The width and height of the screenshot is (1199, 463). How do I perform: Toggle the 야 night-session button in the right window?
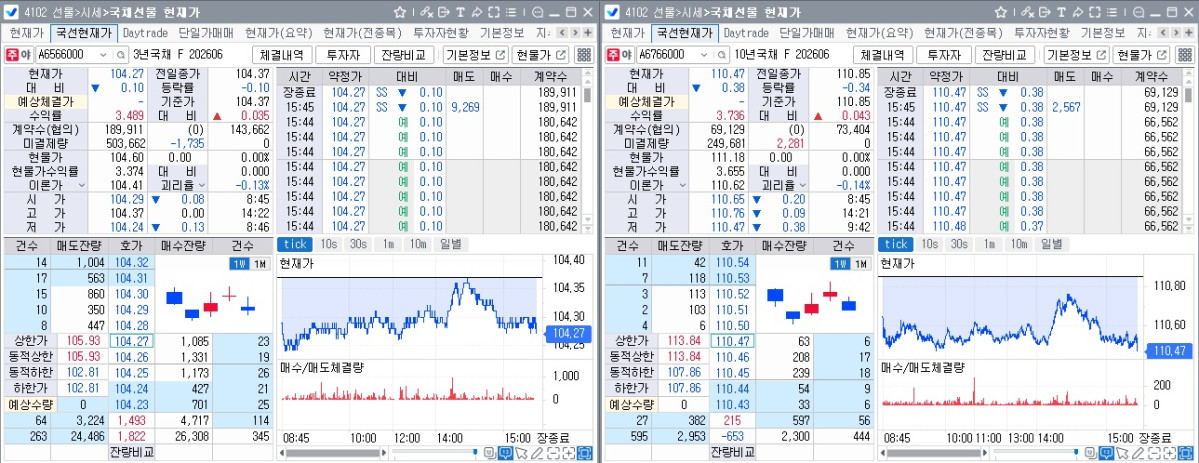tap(625, 55)
